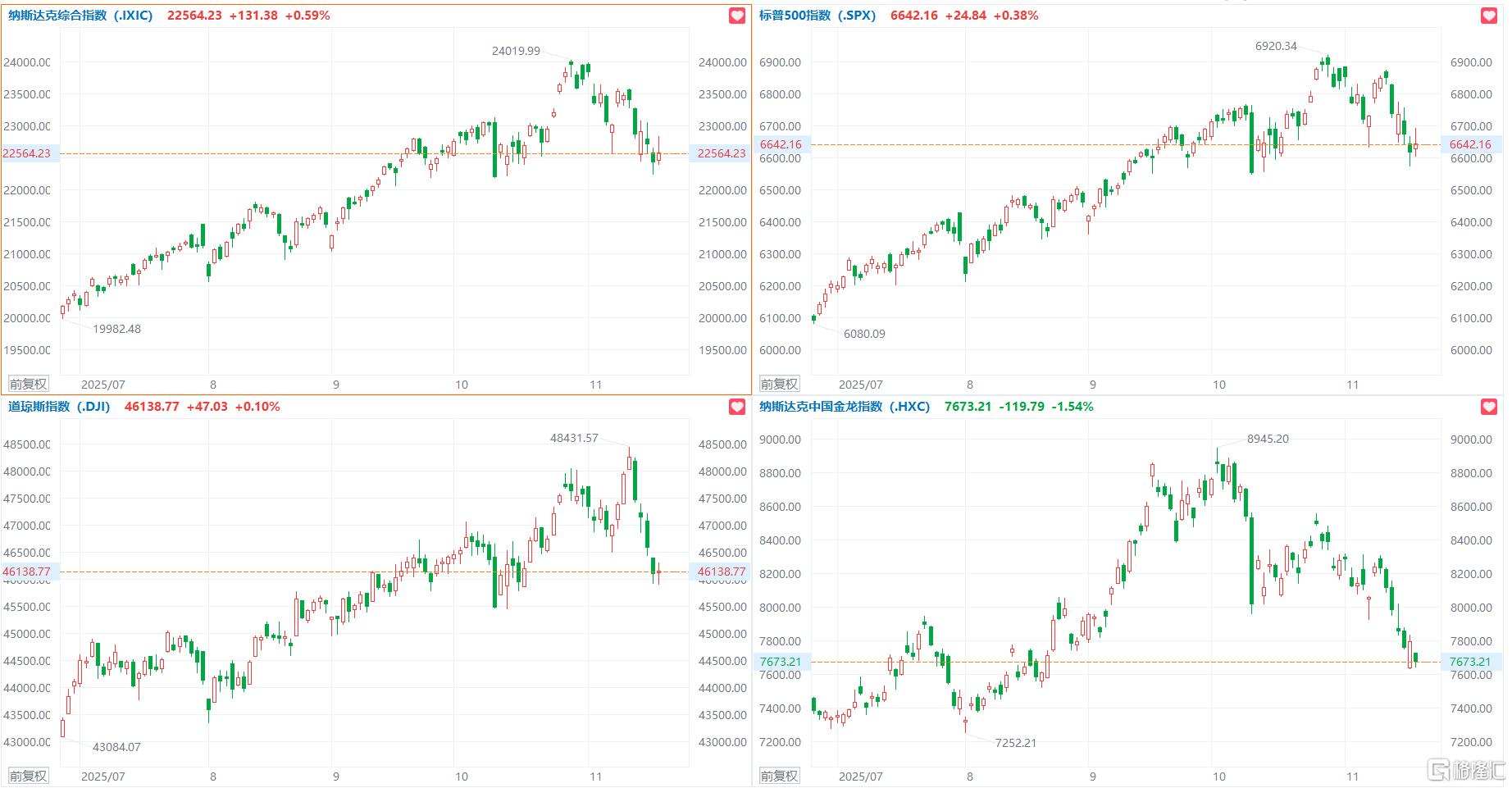Open the 标普500指数 (.SPX) title

click(x=817, y=16)
